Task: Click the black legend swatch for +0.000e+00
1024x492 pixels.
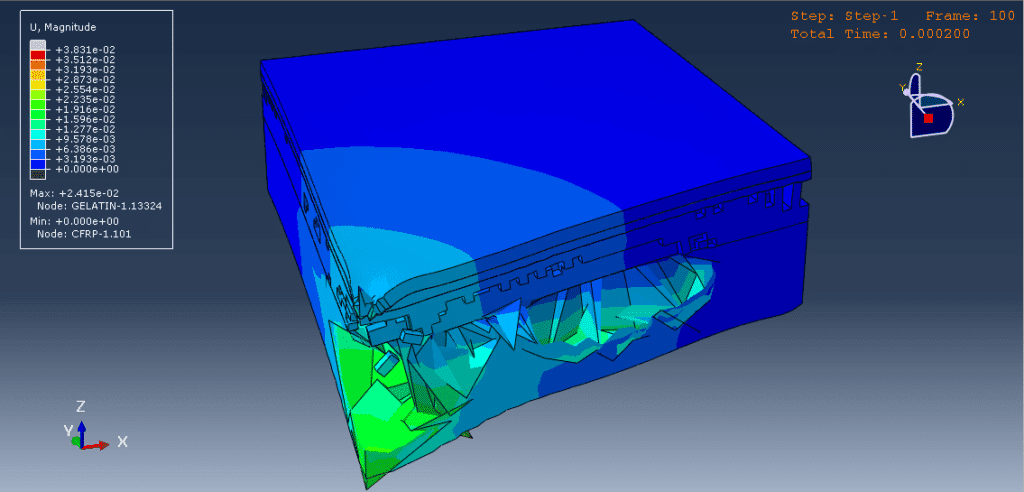Action: (37, 173)
